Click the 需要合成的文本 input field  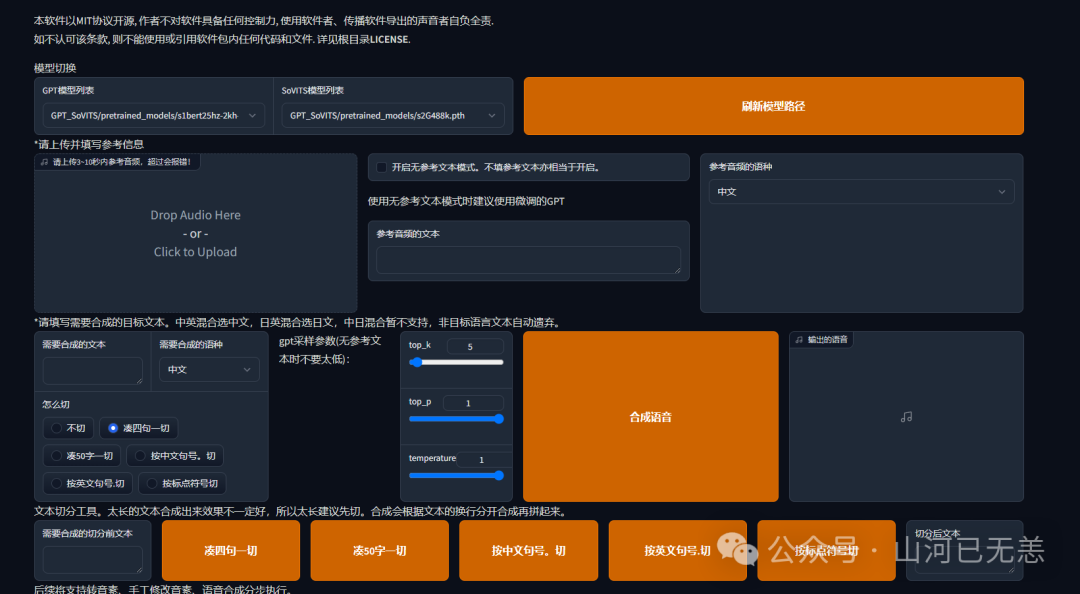pyautogui.click(x=92, y=369)
